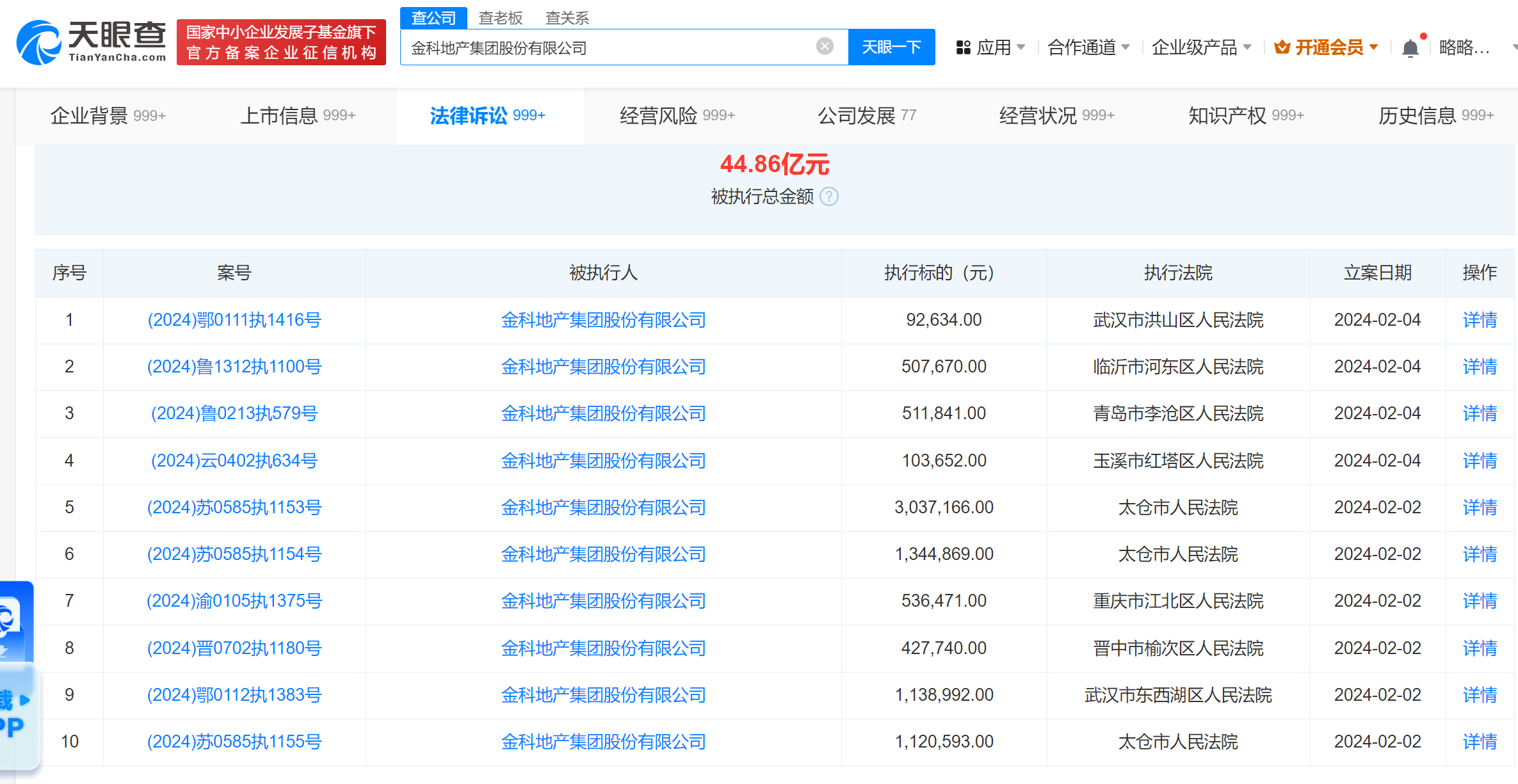Expand the 企业级产品 dropdown

1247,47
